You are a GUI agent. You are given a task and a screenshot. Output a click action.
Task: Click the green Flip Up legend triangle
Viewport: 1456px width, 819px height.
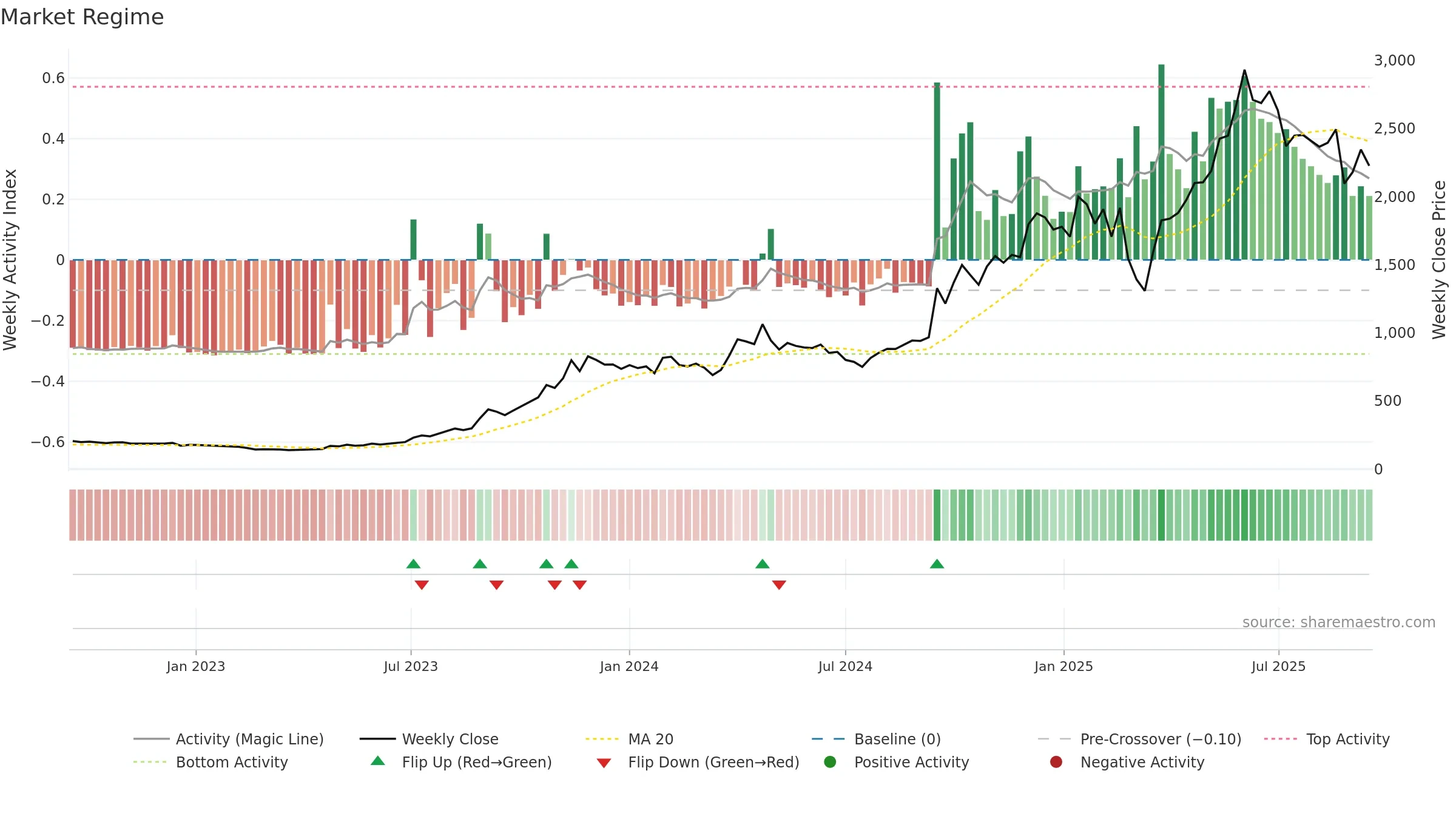point(378,761)
